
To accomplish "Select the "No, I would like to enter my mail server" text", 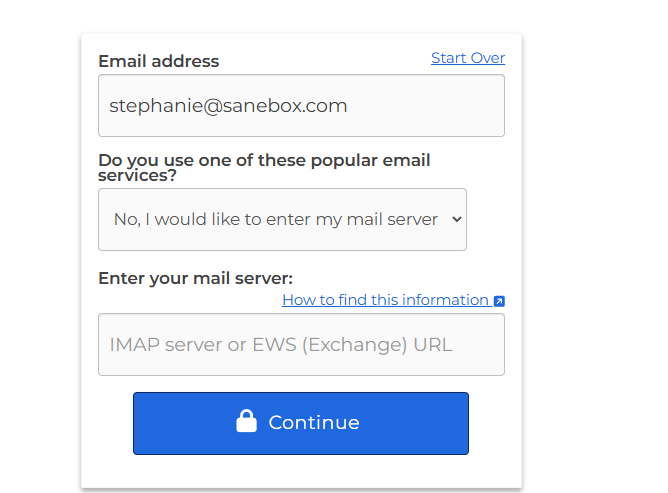I will [275, 219].
